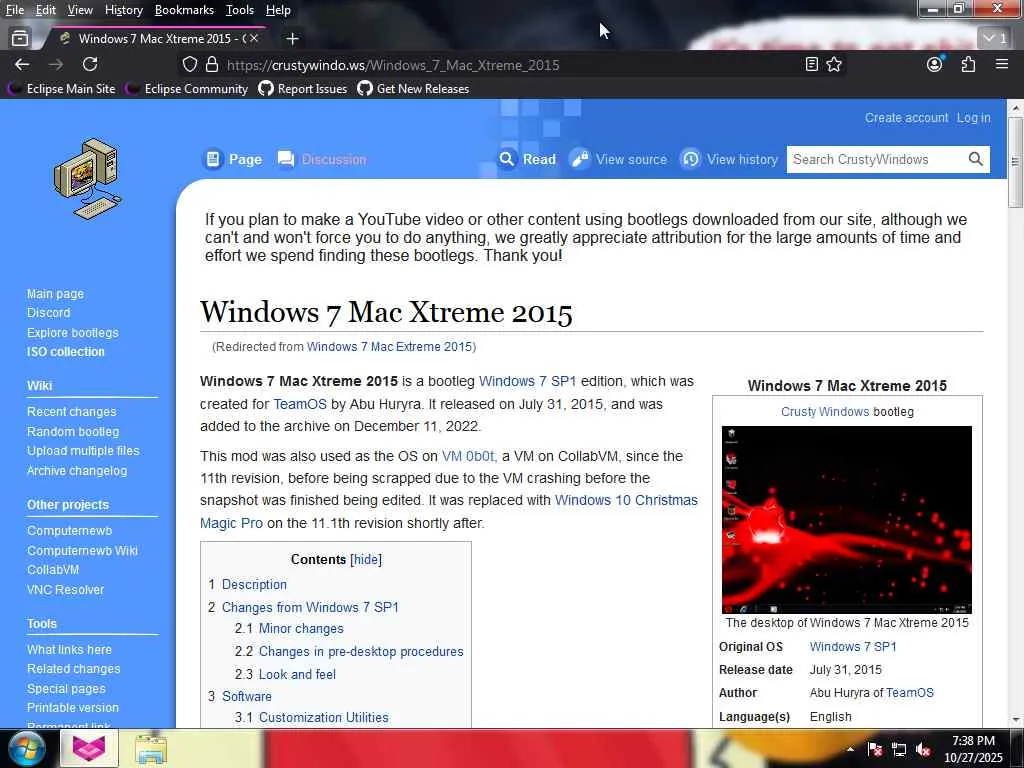Jump to Description section in contents

point(254,584)
